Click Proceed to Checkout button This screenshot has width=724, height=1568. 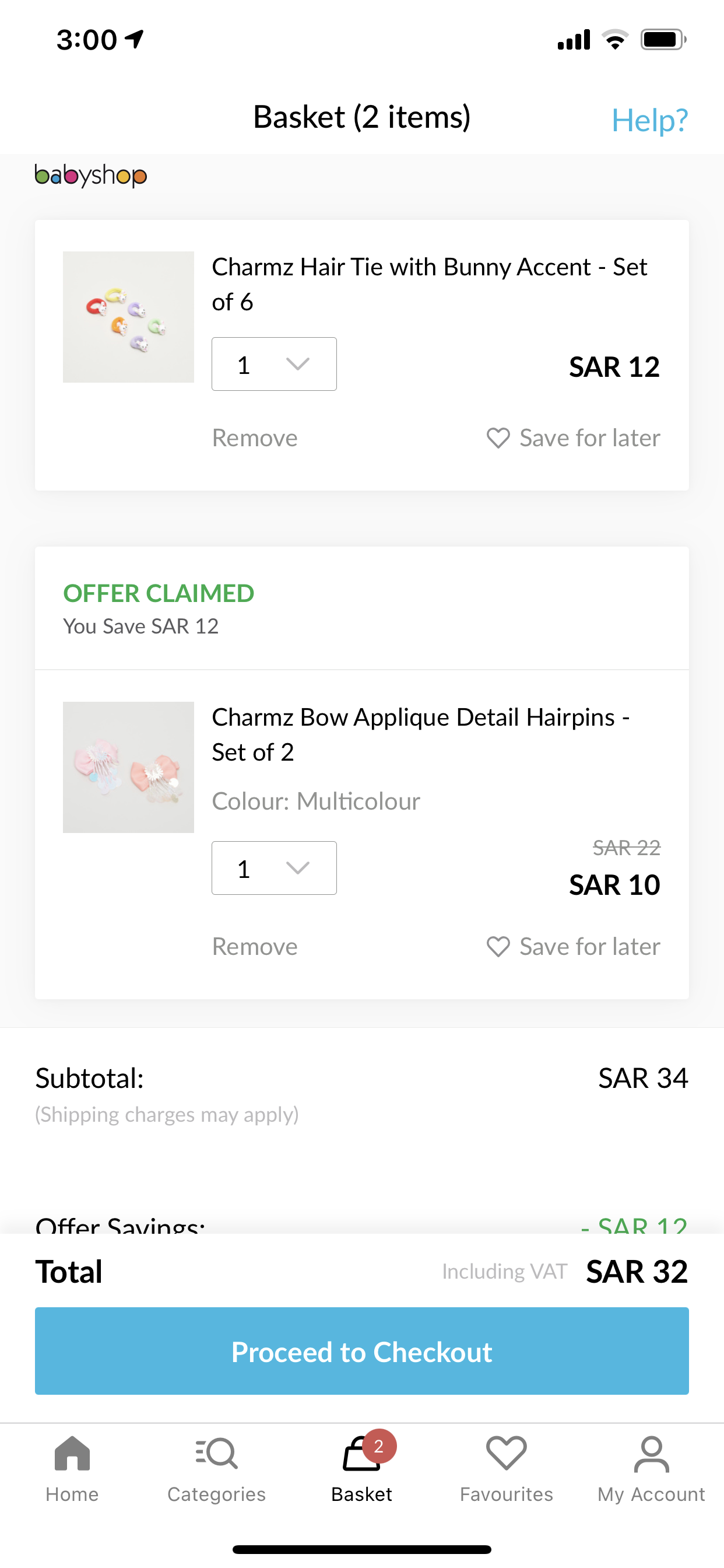coord(362,1350)
